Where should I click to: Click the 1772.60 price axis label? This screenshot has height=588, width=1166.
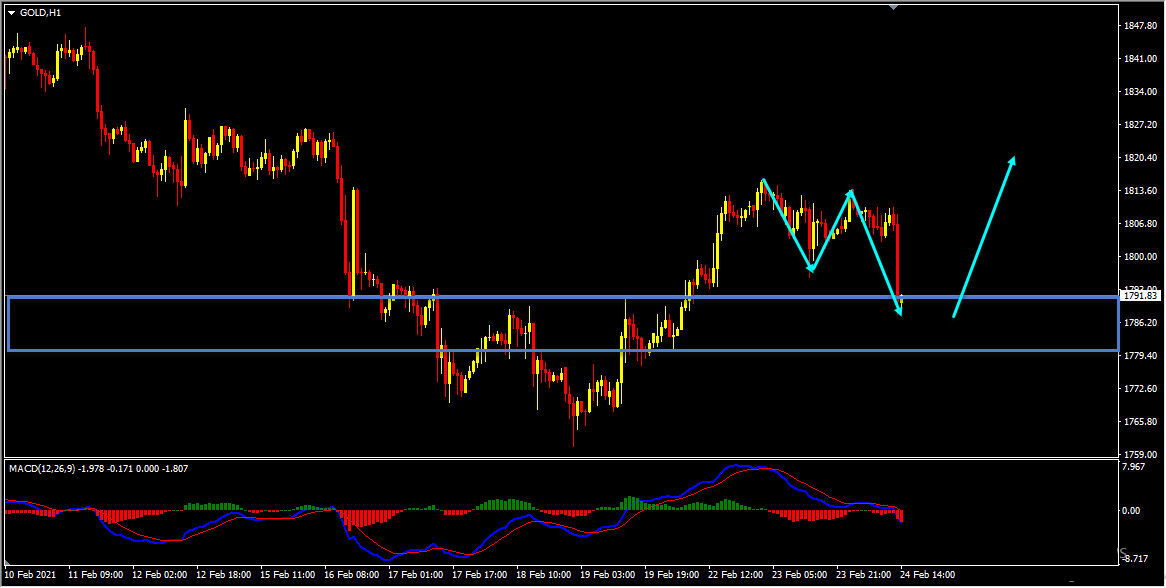(x=1140, y=389)
